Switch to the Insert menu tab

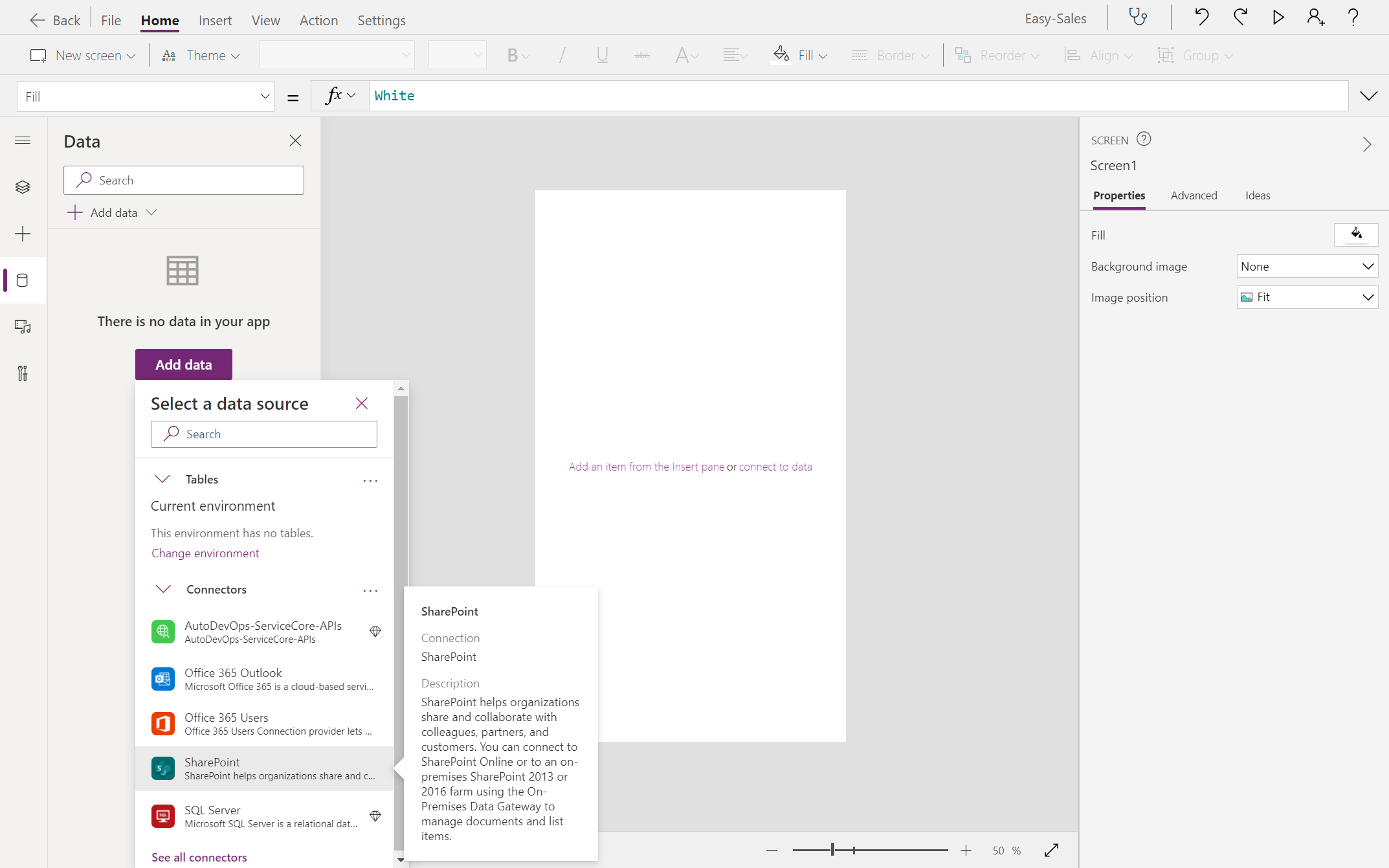(x=215, y=20)
